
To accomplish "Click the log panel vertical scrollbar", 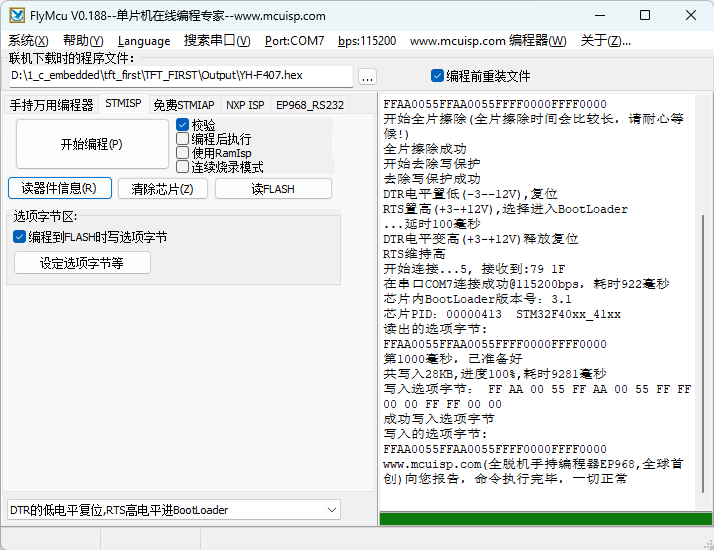I will (x=704, y=355).
